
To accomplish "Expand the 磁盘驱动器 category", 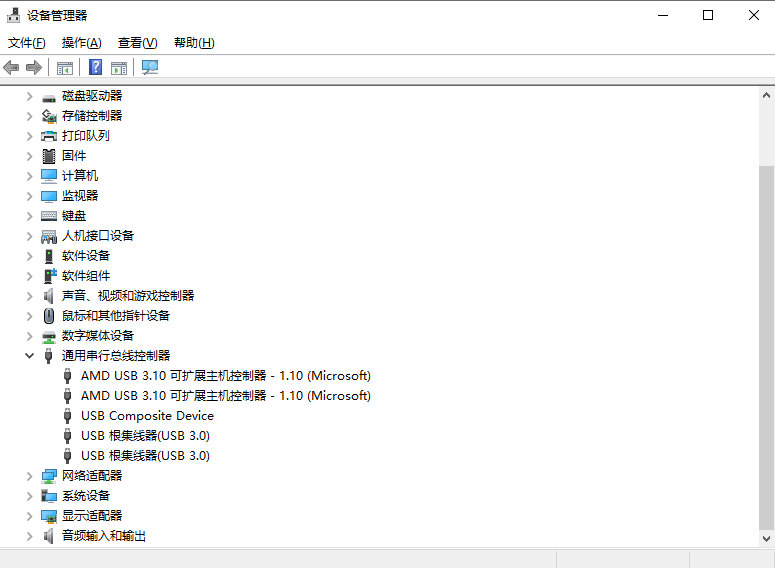I will (x=30, y=96).
